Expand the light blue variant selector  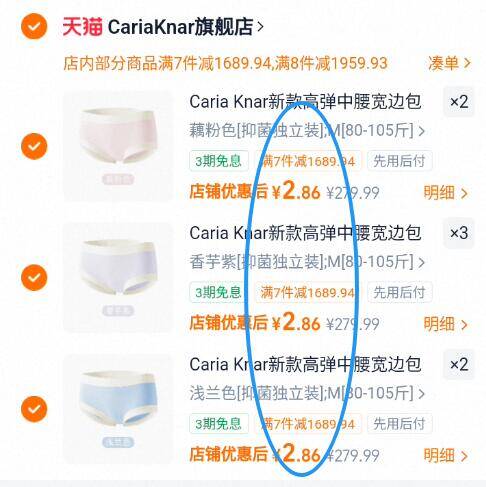(x=307, y=393)
